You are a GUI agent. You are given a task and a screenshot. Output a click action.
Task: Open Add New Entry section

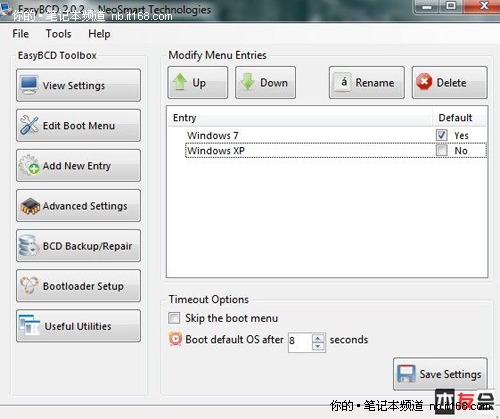(78, 165)
